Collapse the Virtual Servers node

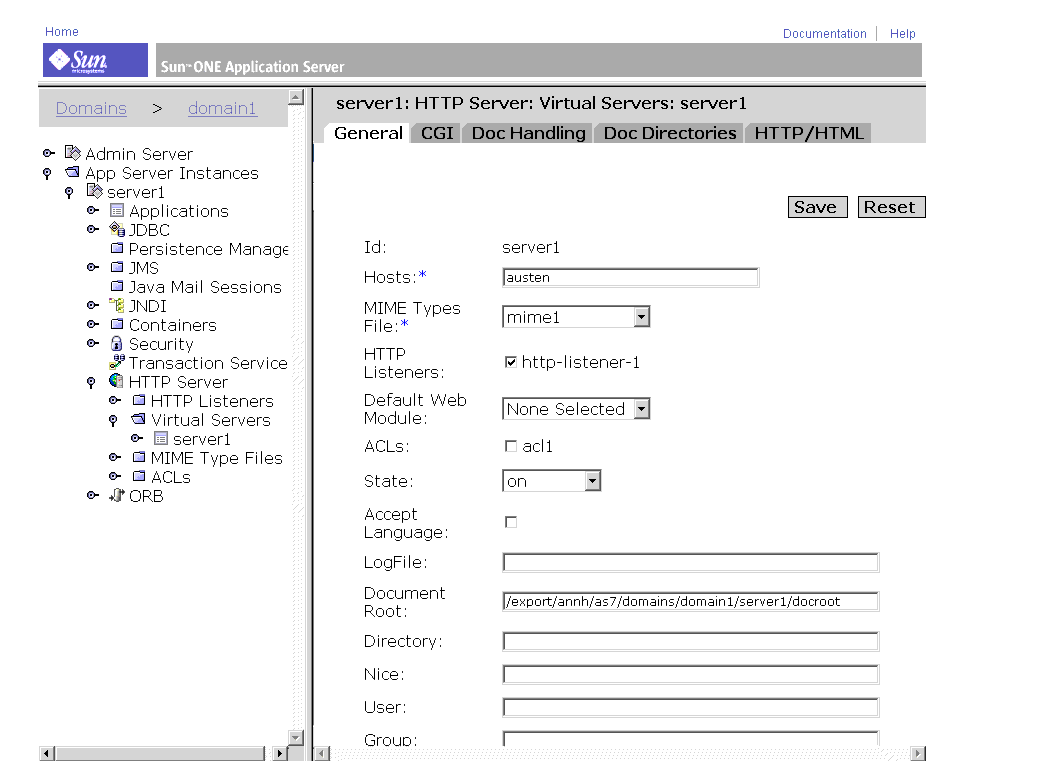point(113,421)
